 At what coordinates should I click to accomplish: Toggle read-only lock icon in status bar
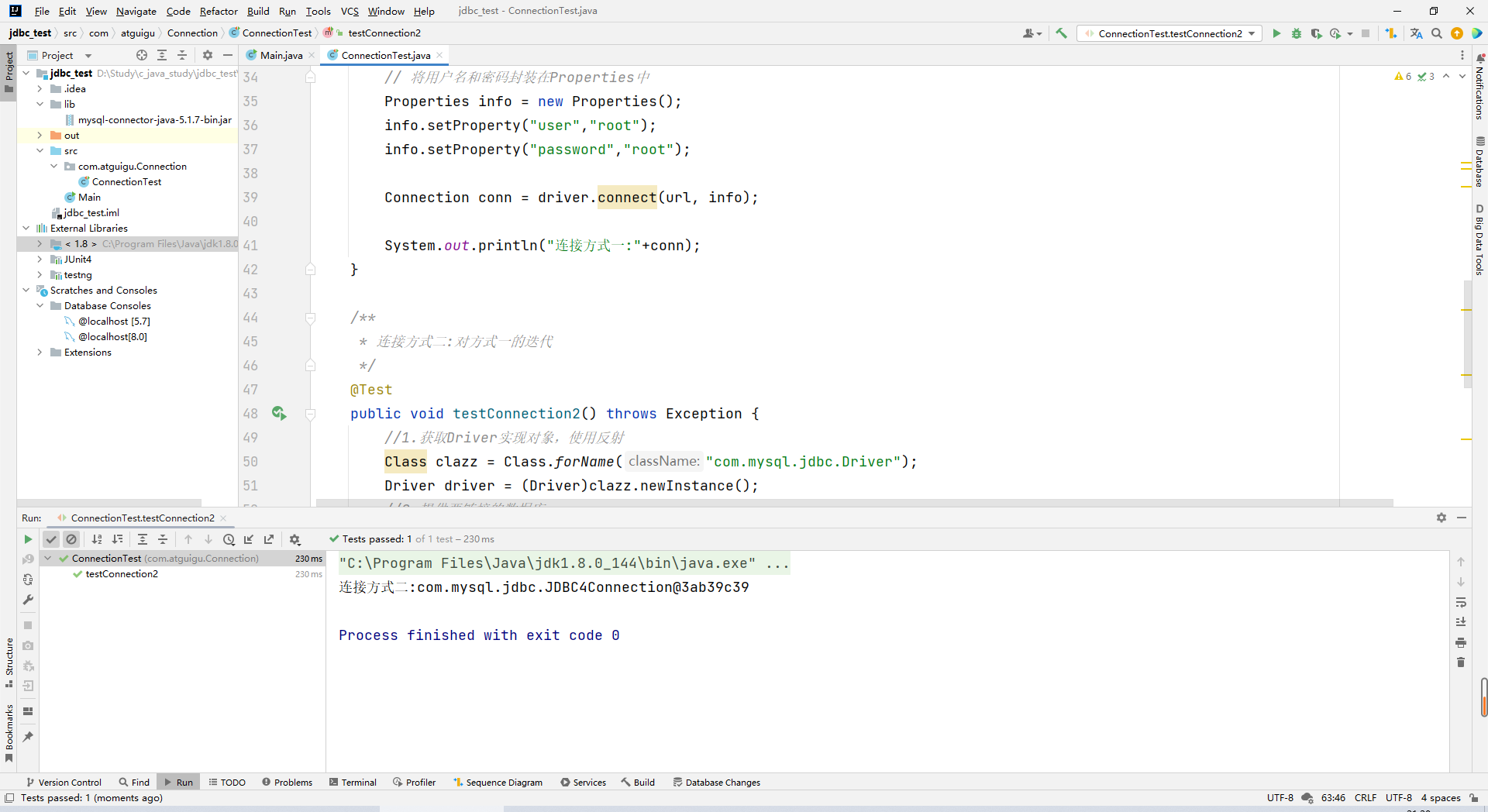tap(1474, 798)
